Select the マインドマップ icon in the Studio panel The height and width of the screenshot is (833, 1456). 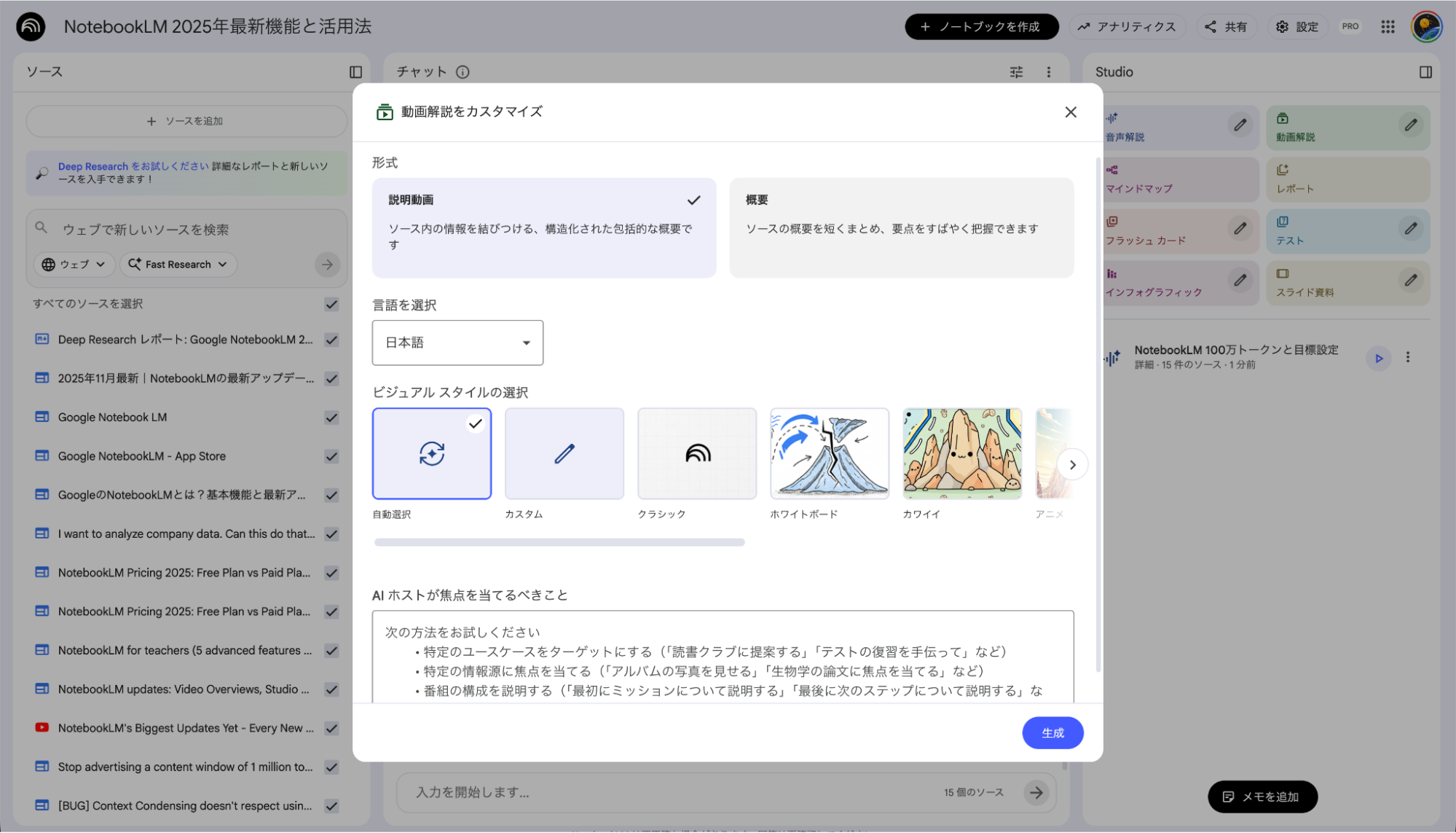1111,179
